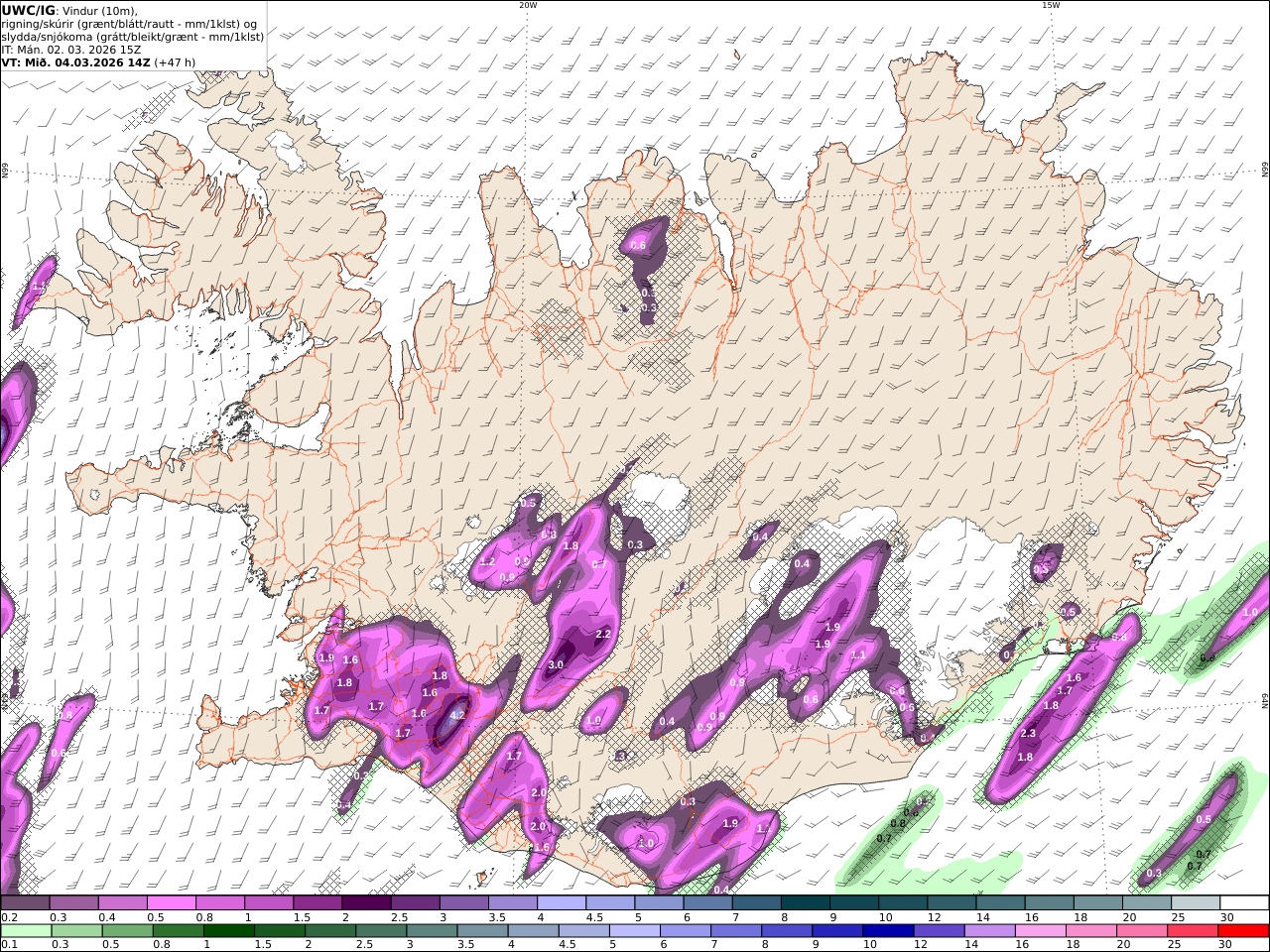Image resolution: width=1270 pixels, height=952 pixels.
Task: Click purple 12–14 swatch in rain legend
Action: 939,931
